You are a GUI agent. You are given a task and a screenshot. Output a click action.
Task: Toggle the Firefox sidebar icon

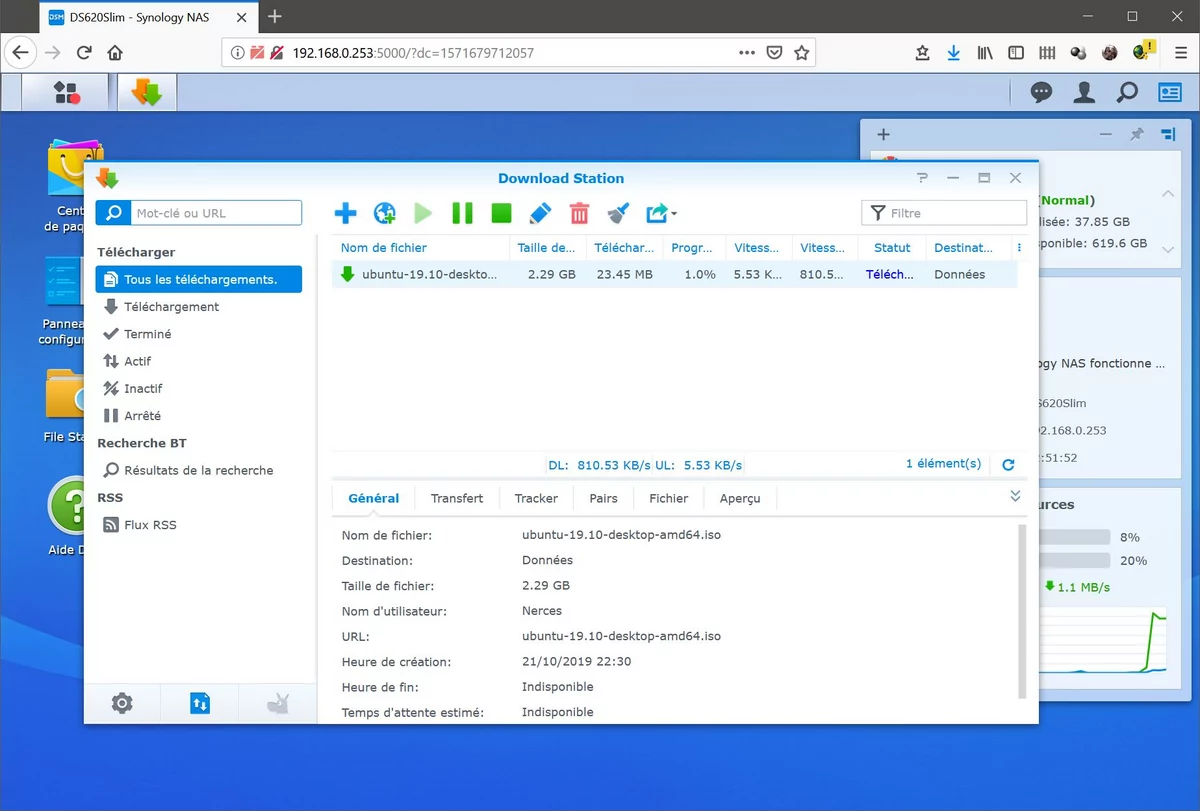pyautogui.click(x=1016, y=53)
